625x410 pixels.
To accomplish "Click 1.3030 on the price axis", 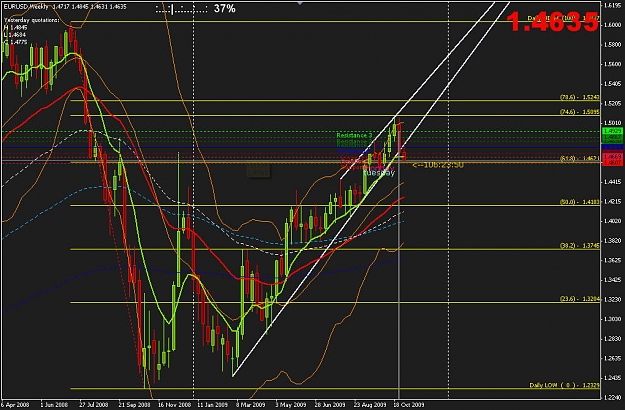I will point(614,319).
